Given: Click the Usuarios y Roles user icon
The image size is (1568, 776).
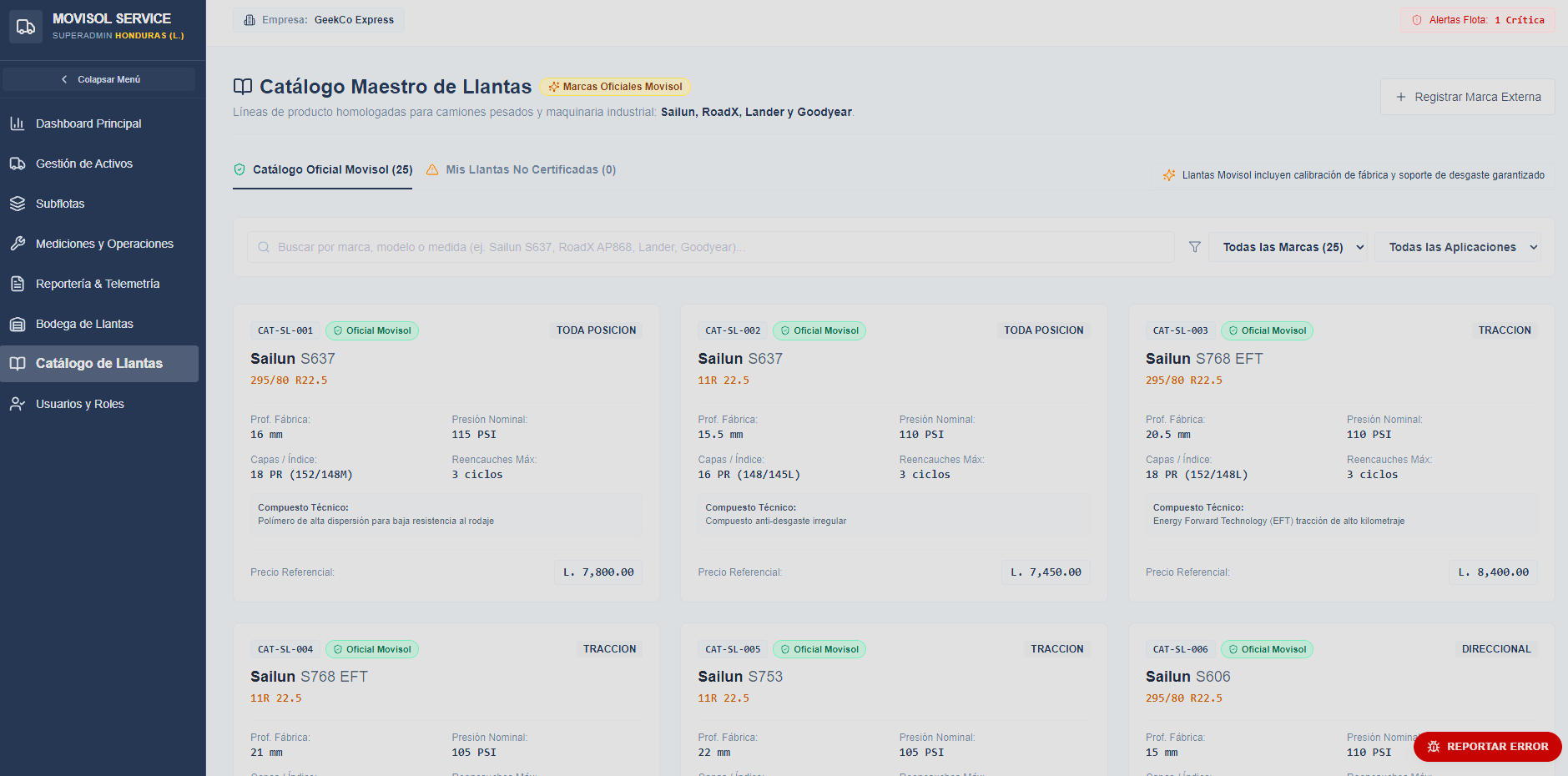Looking at the screenshot, I should (18, 404).
